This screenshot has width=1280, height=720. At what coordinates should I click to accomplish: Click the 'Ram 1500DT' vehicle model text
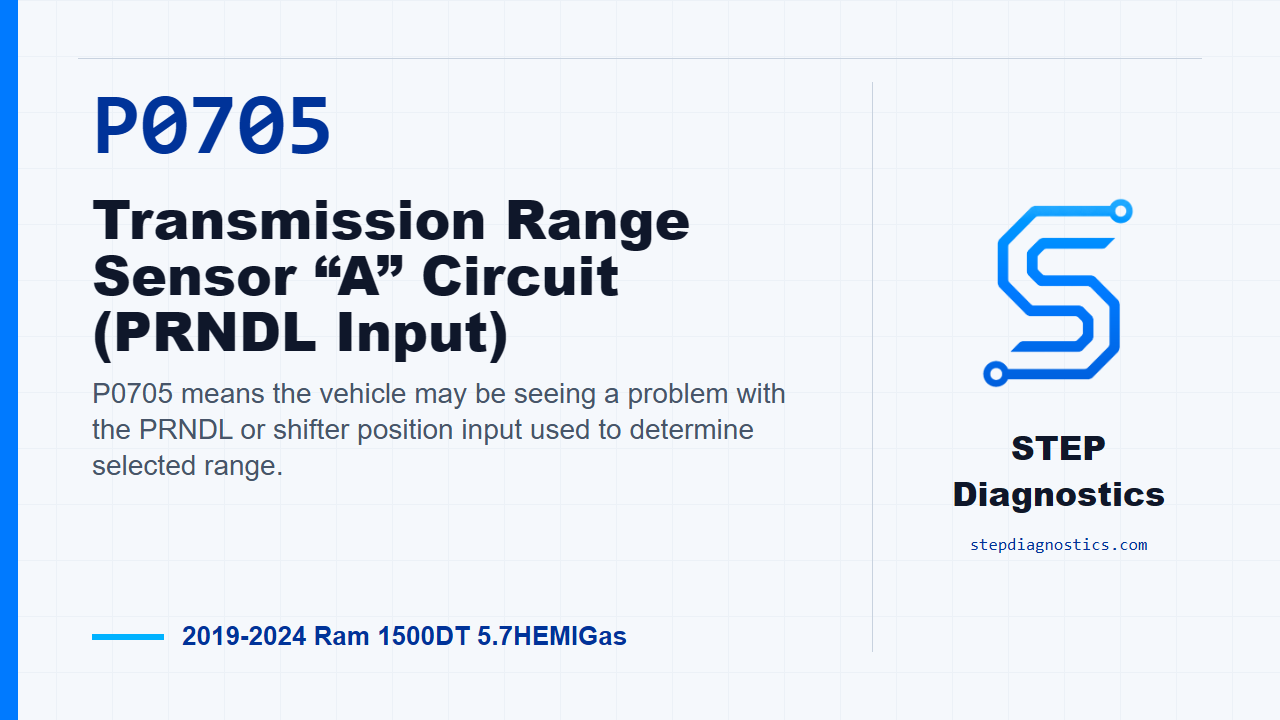[x=391, y=636]
